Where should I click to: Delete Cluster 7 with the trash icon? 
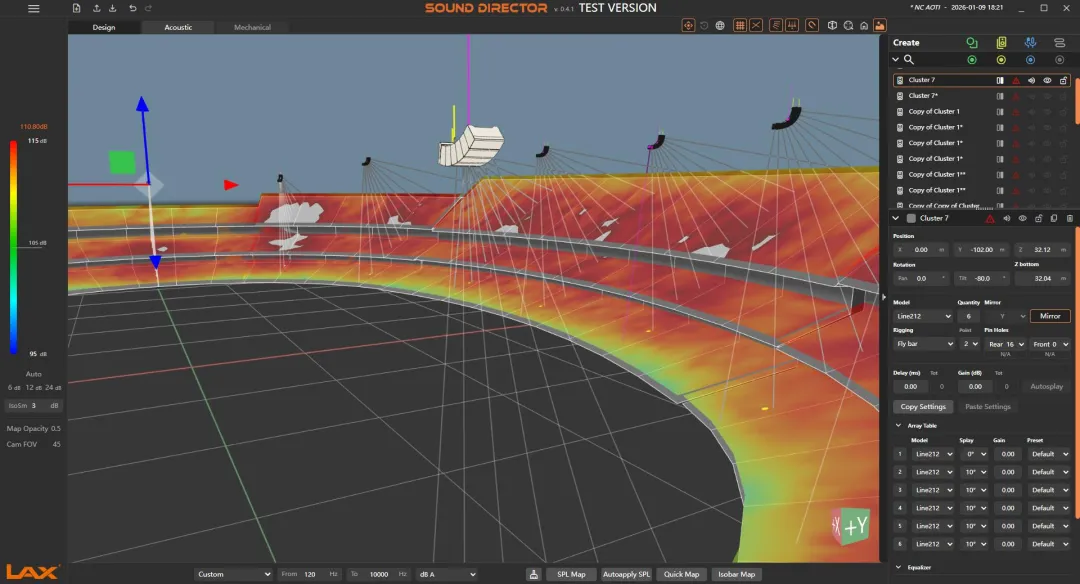(x=1070, y=218)
